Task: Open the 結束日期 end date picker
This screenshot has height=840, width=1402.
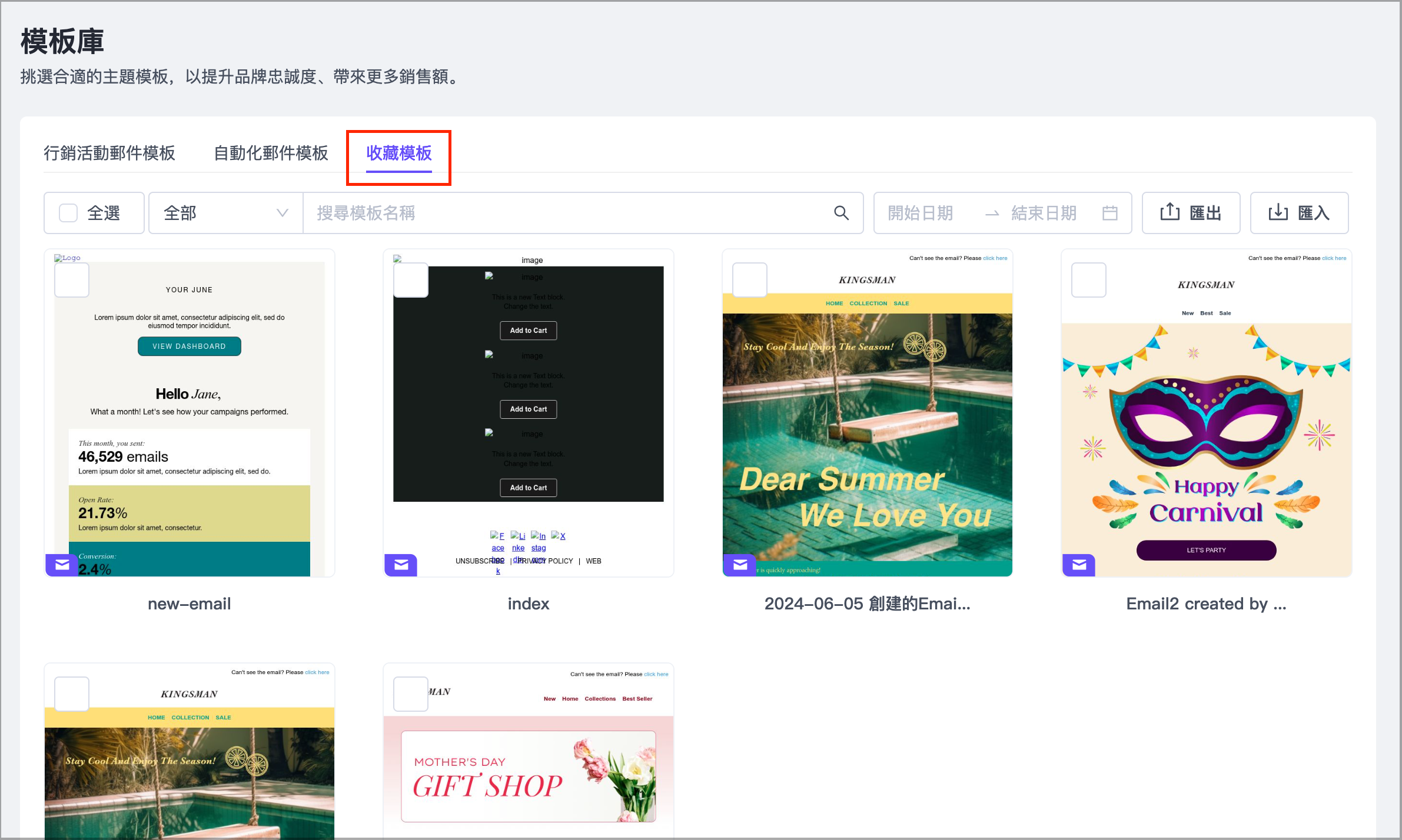Action: (x=1044, y=213)
